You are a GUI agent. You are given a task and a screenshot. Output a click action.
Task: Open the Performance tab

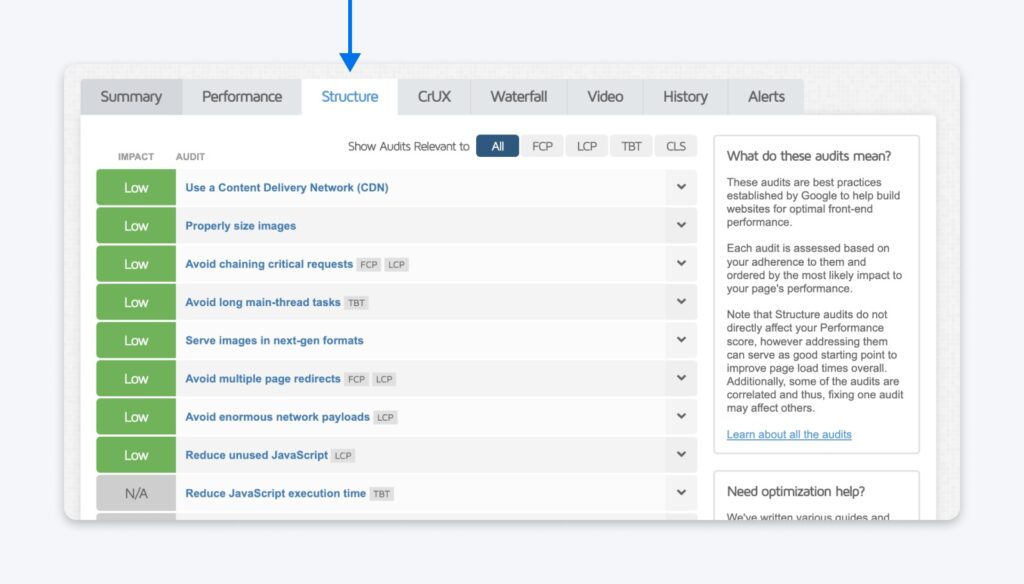tap(241, 96)
